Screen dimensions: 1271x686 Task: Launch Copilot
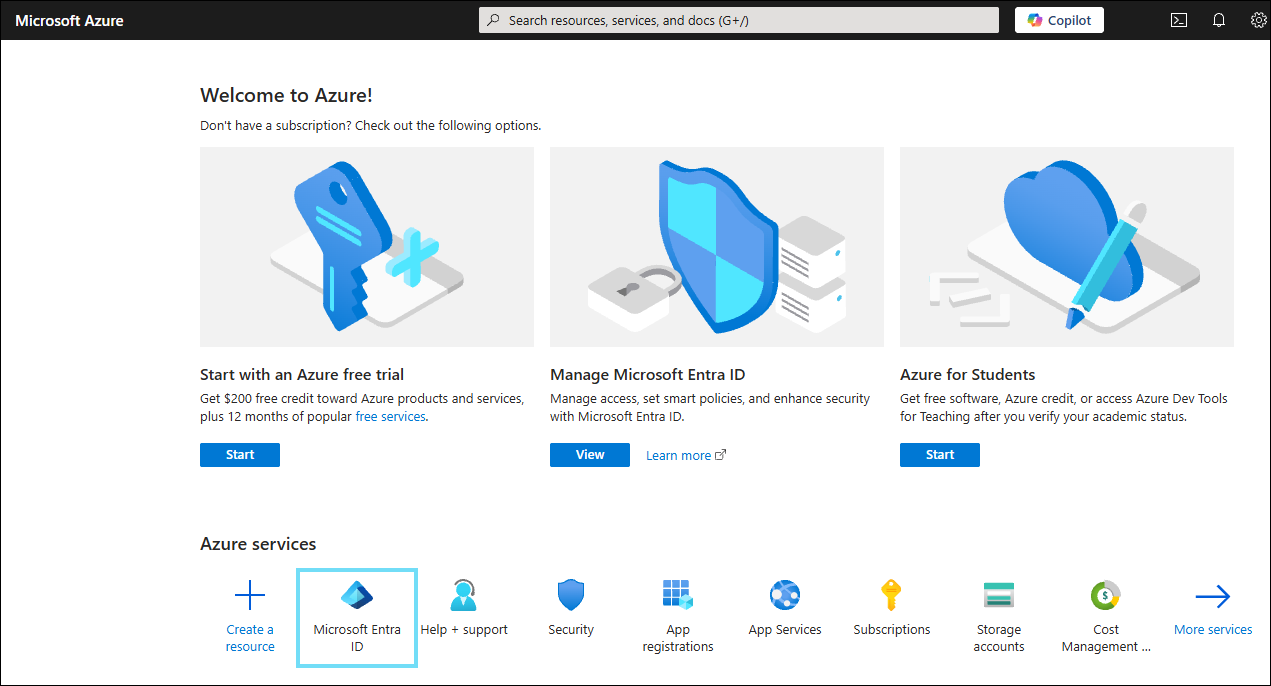tap(1059, 19)
